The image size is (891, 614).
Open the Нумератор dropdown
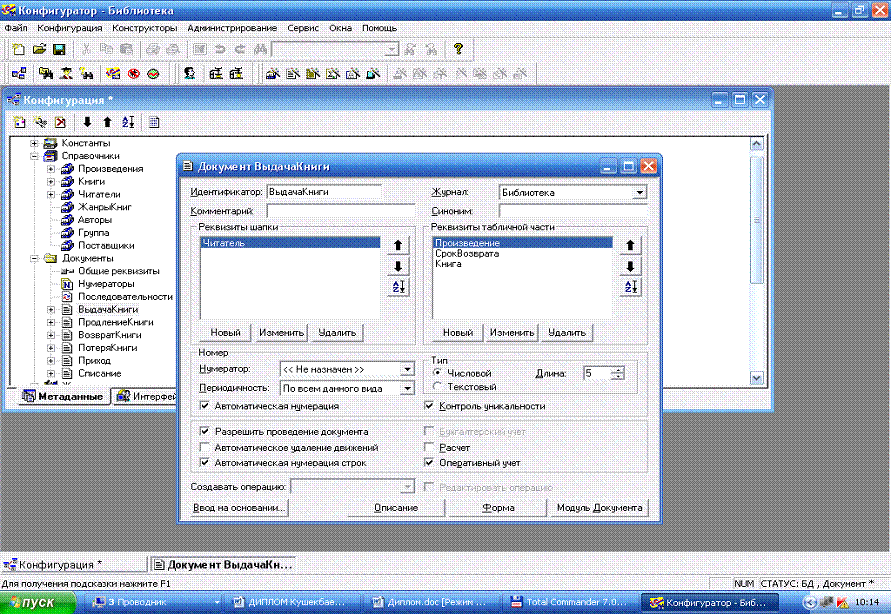[x=407, y=369]
